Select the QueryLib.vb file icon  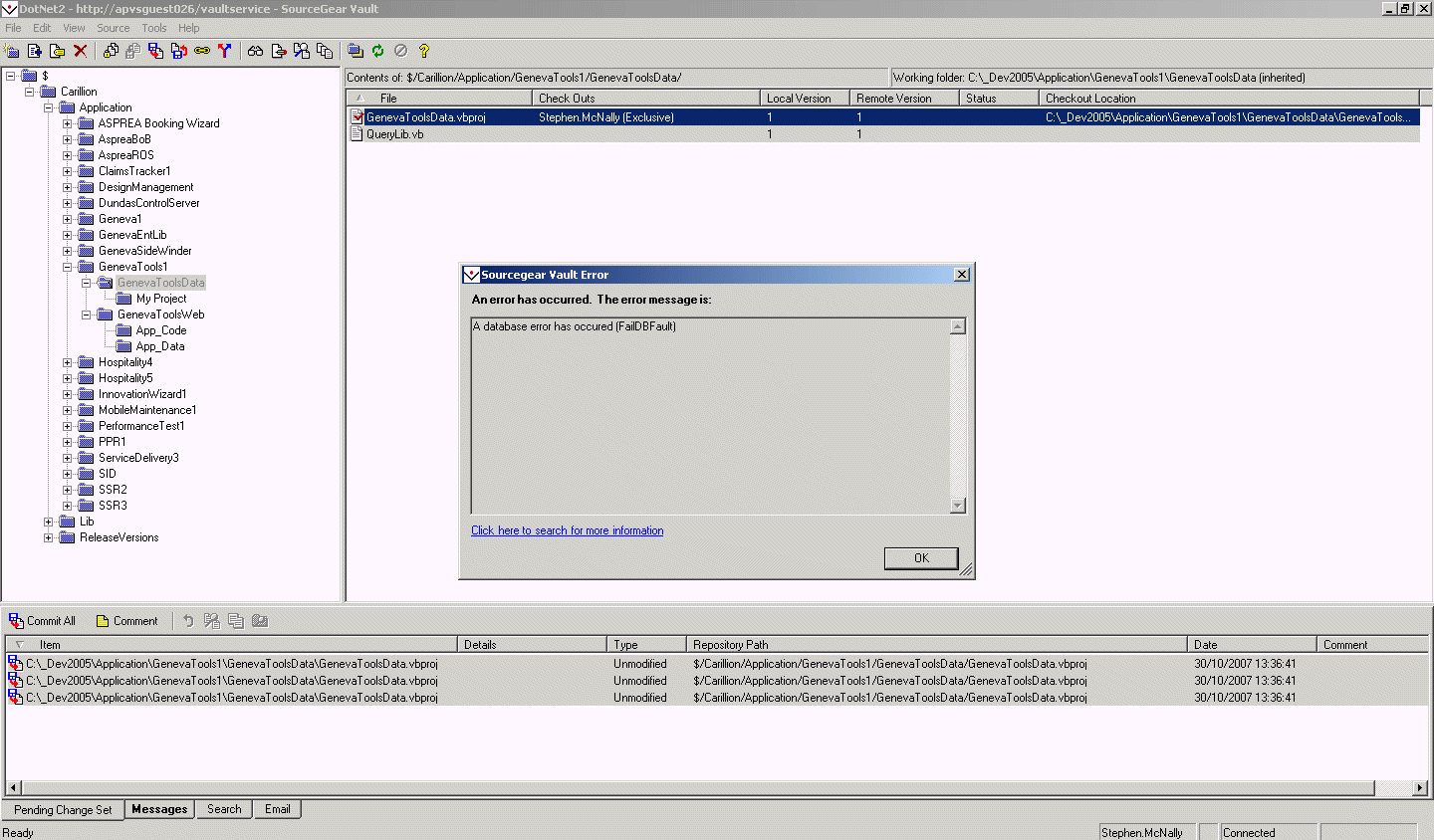[357, 134]
